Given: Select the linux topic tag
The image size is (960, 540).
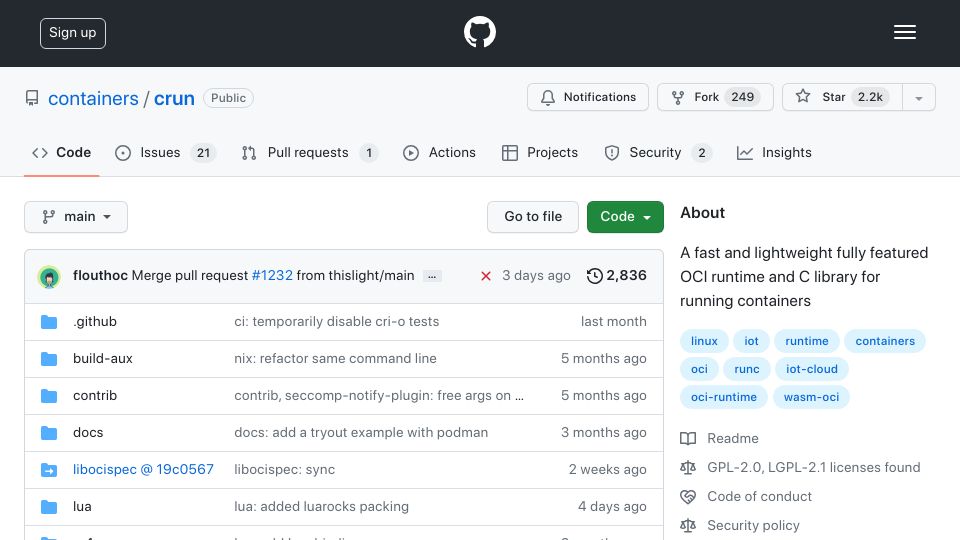Looking at the screenshot, I should click(704, 341).
